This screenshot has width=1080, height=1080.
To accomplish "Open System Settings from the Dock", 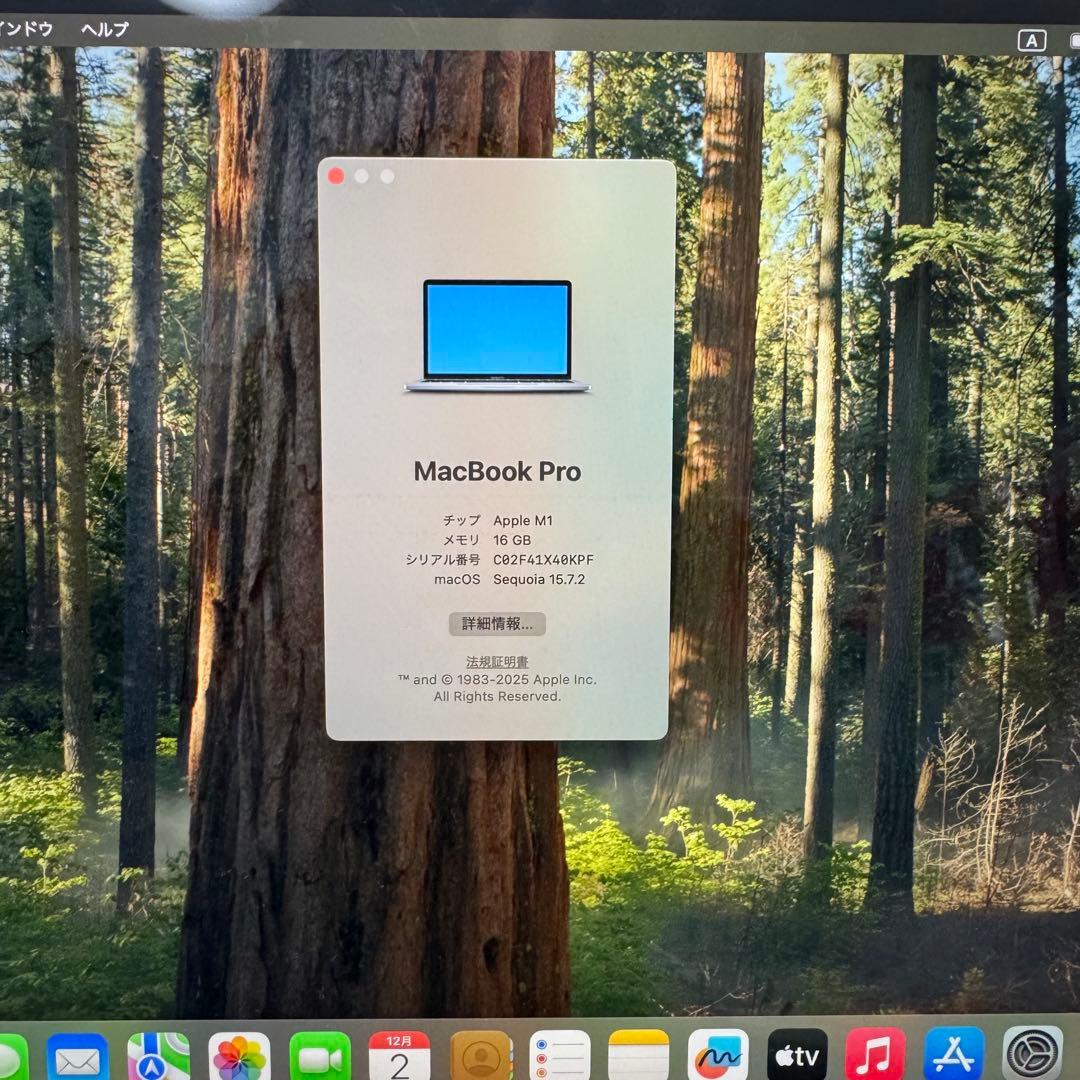I will [x=1032, y=1056].
